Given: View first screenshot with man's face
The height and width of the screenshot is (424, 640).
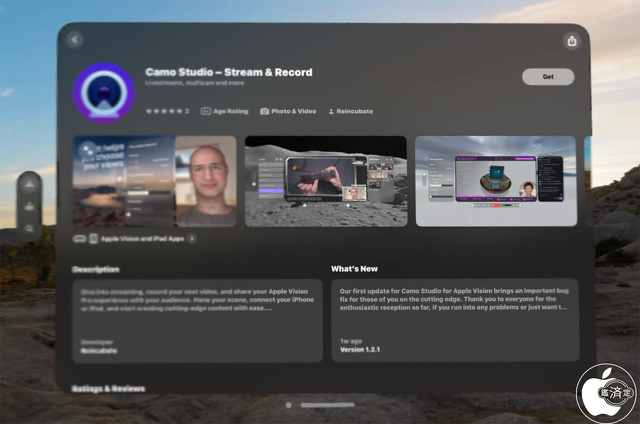Looking at the screenshot, I should (x=154, y=181).
